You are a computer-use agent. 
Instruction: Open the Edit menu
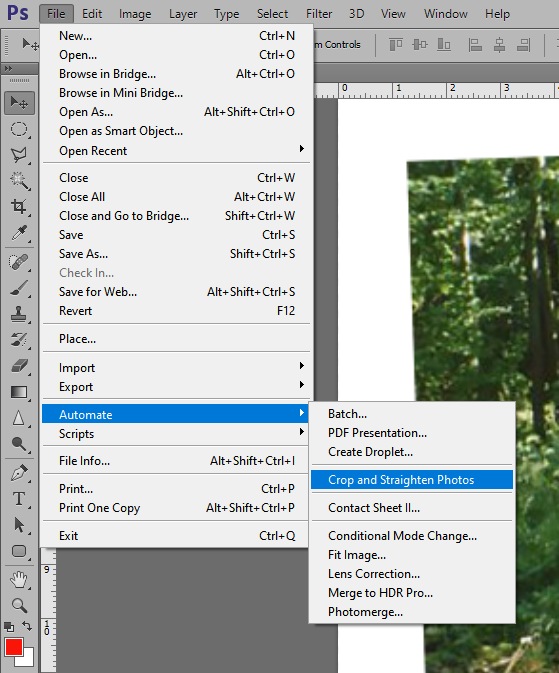92,14
